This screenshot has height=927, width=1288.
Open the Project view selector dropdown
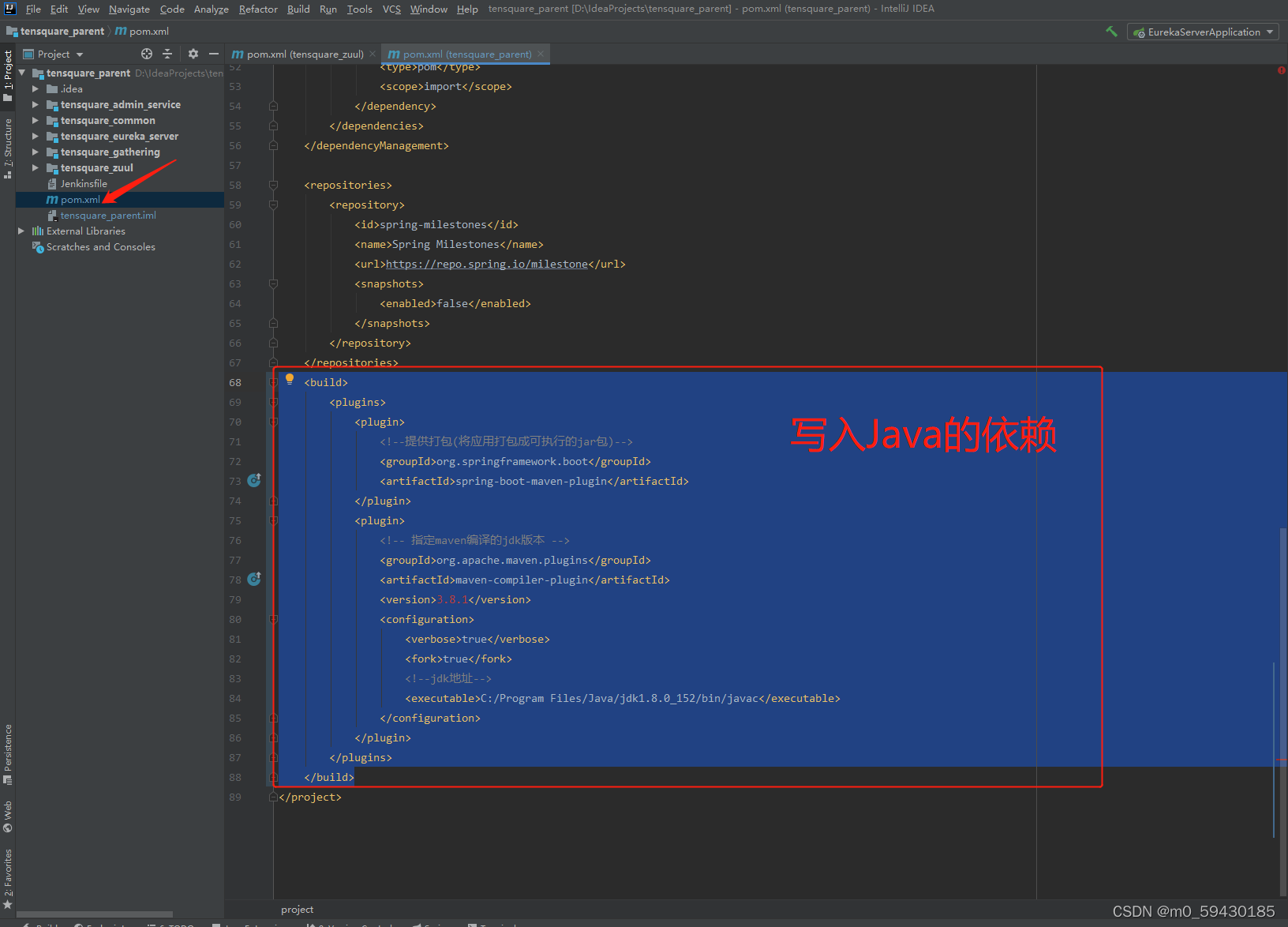click(x=54, y=54)
